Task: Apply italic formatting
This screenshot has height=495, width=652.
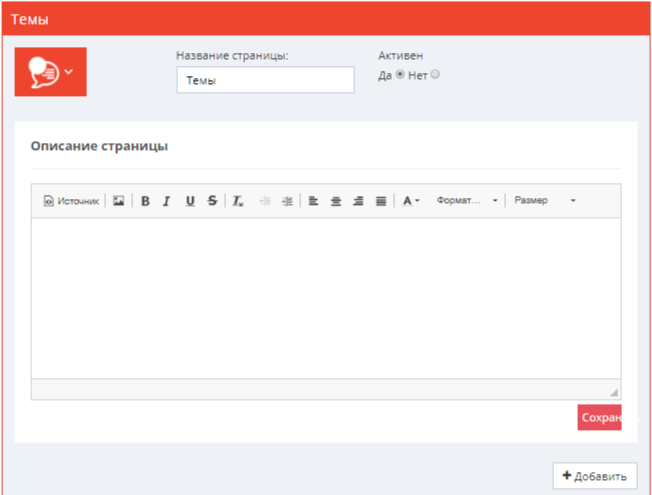Action: tap(167, 201)
